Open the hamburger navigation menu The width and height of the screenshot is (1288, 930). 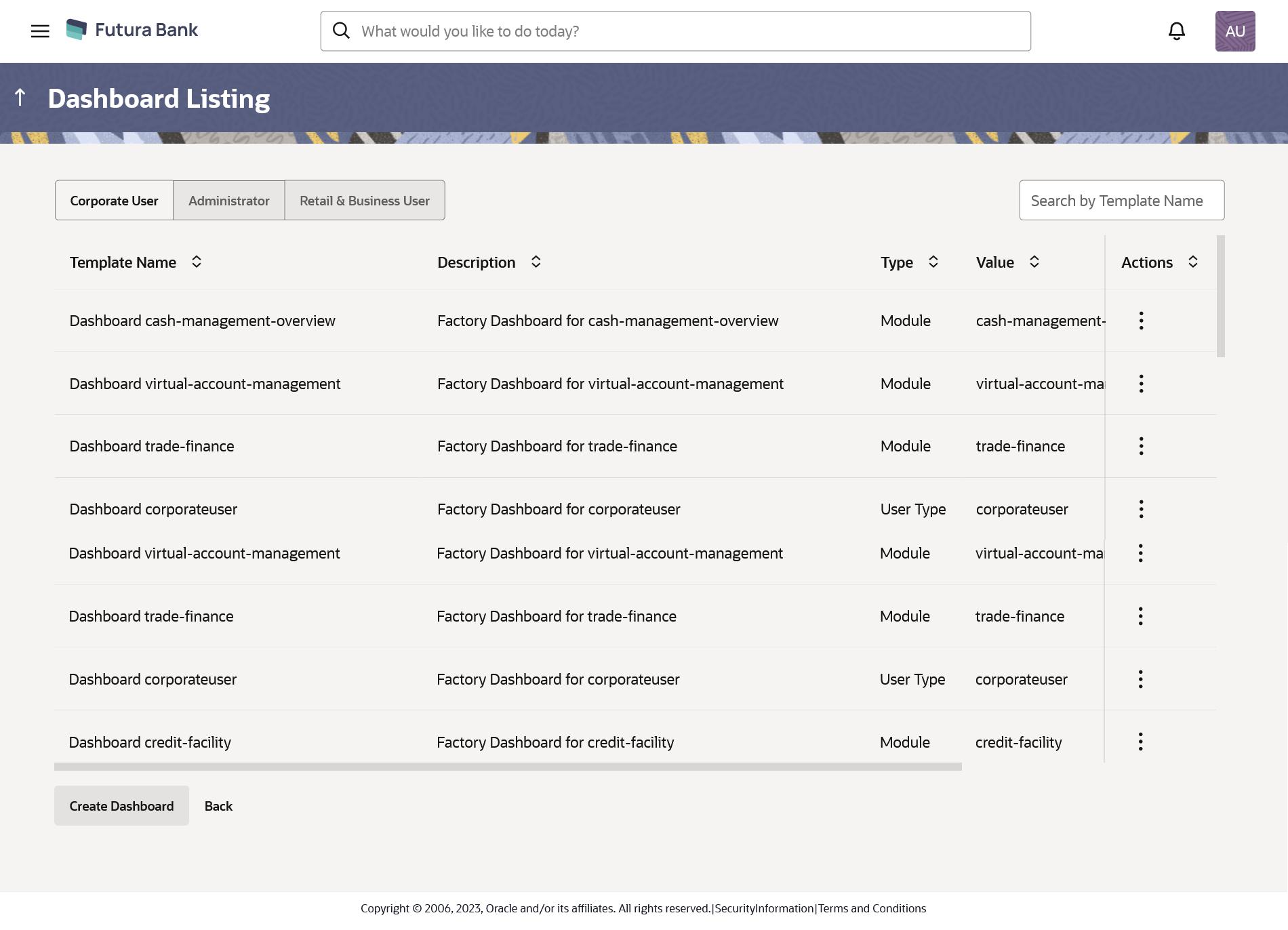(x=40, y=31)
